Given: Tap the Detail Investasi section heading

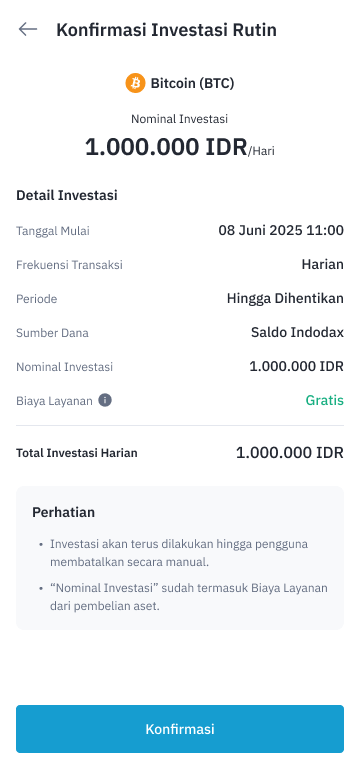Looking at the screenshot, I should point(67,196).
